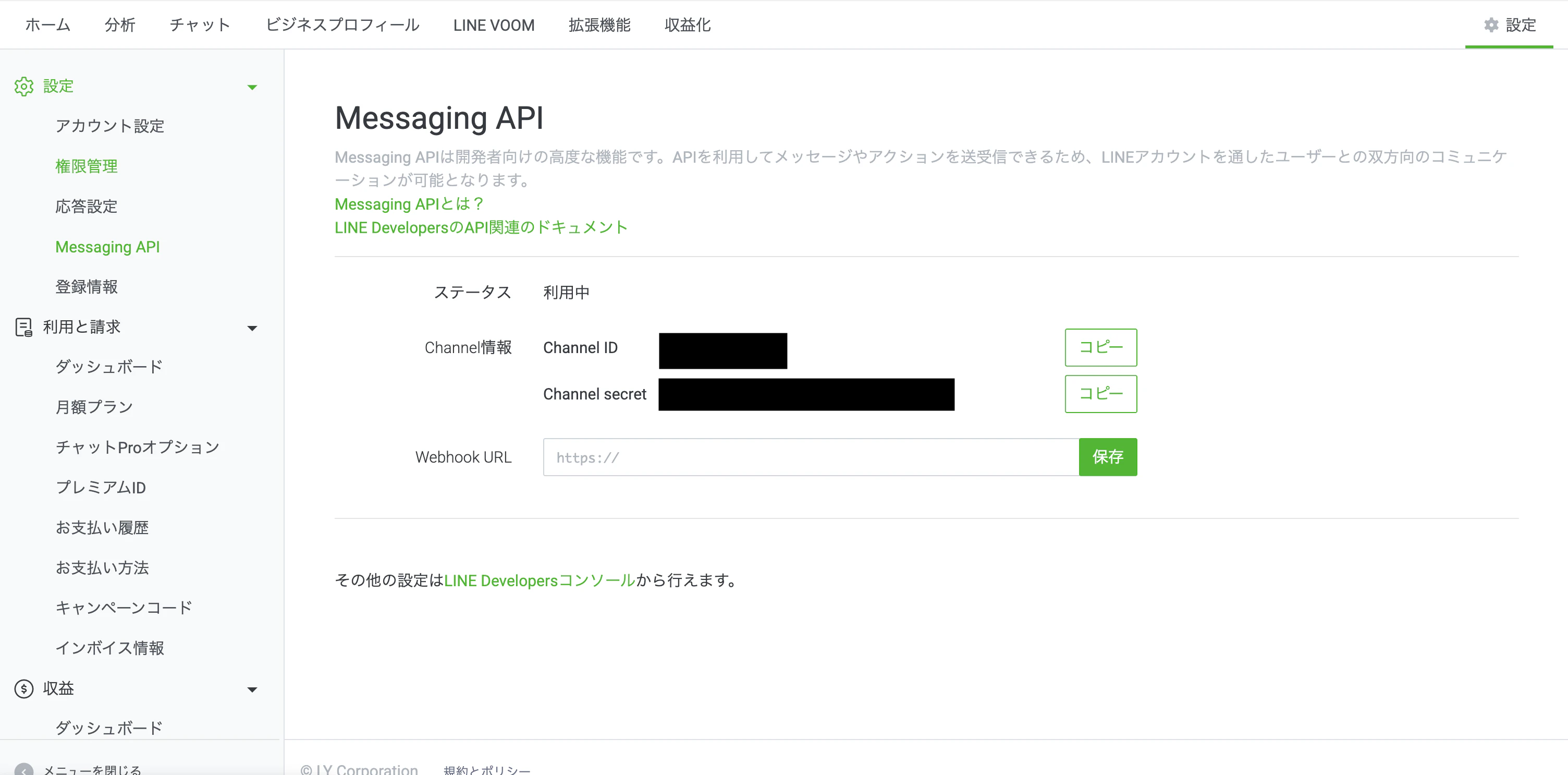Open ダッシュボード under 収益
Viewport: 1568px width, 775px height.
(109, 728)
